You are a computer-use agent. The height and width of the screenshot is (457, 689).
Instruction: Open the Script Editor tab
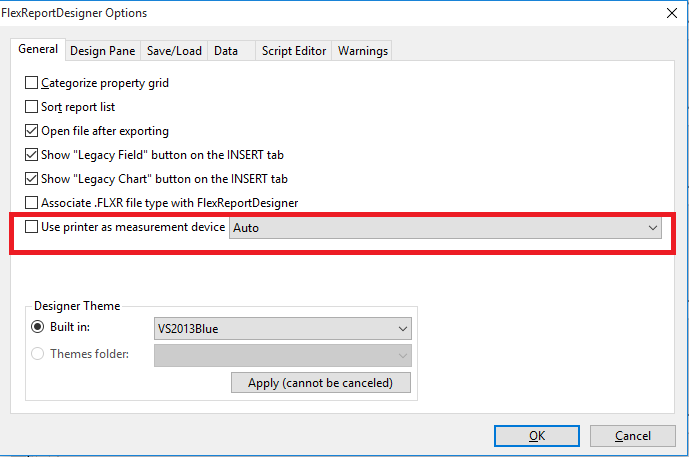point(294,51)
